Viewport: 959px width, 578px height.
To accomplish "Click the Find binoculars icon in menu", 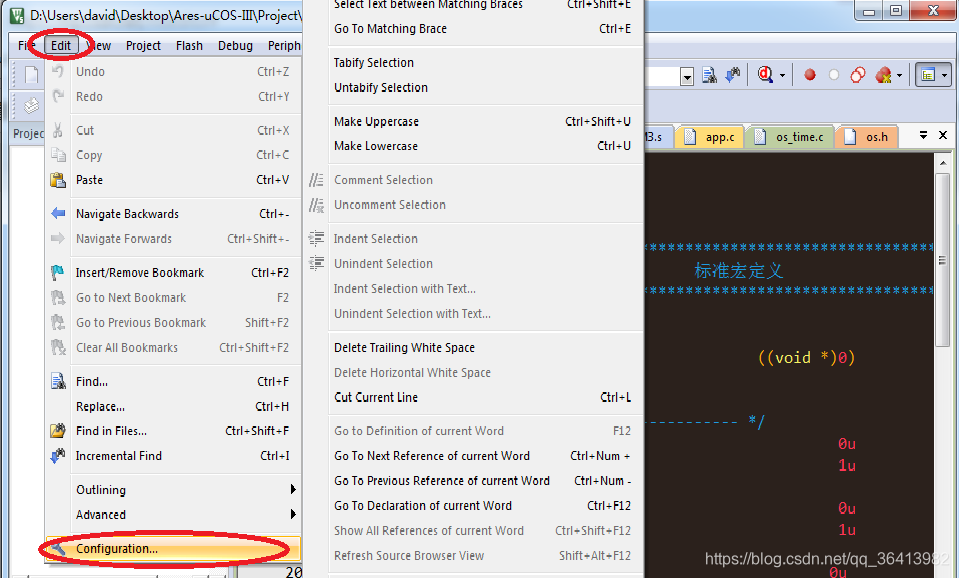I will pos(58,381).
